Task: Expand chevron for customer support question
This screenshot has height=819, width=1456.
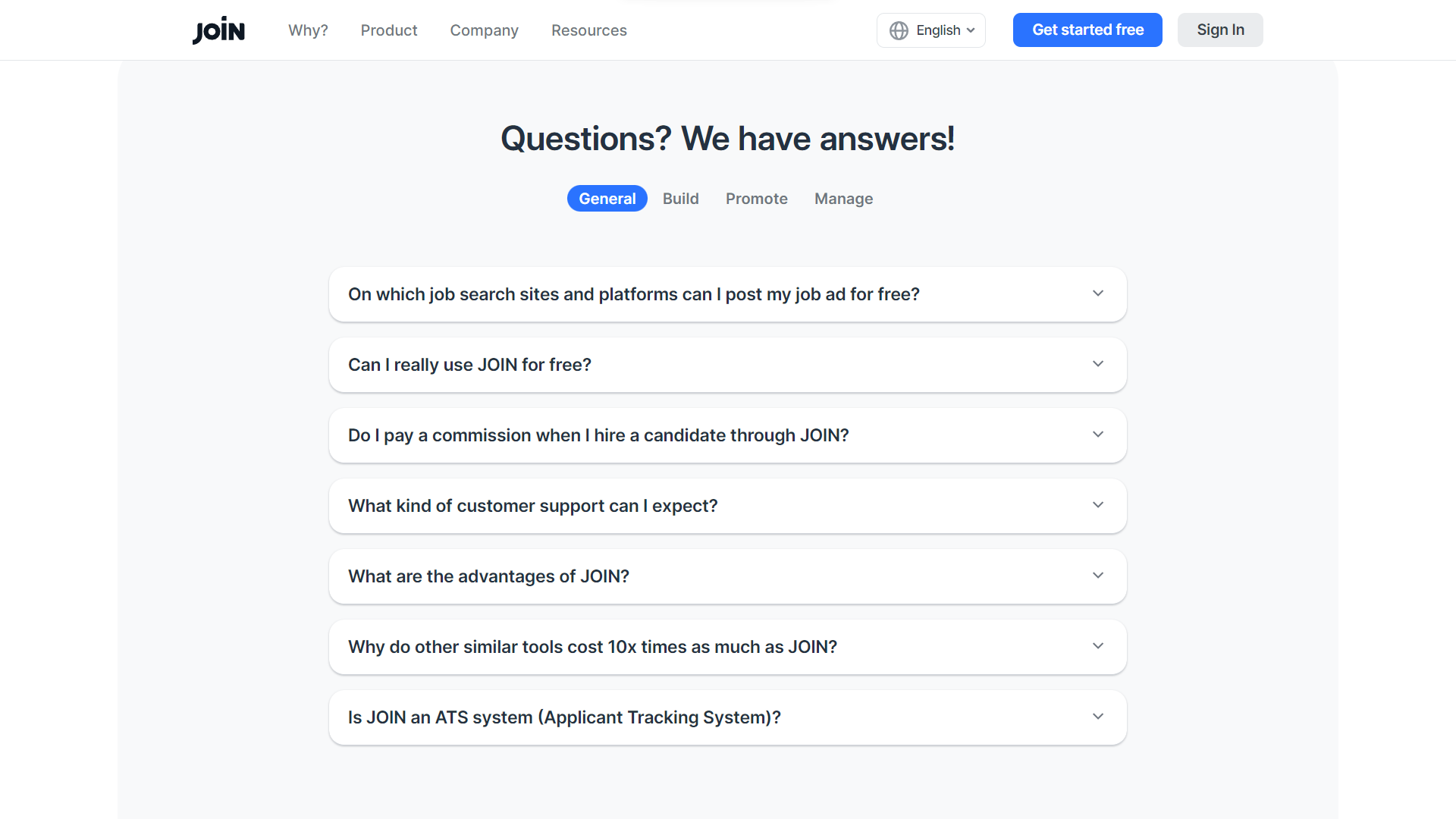Action: coord(1098,505)
